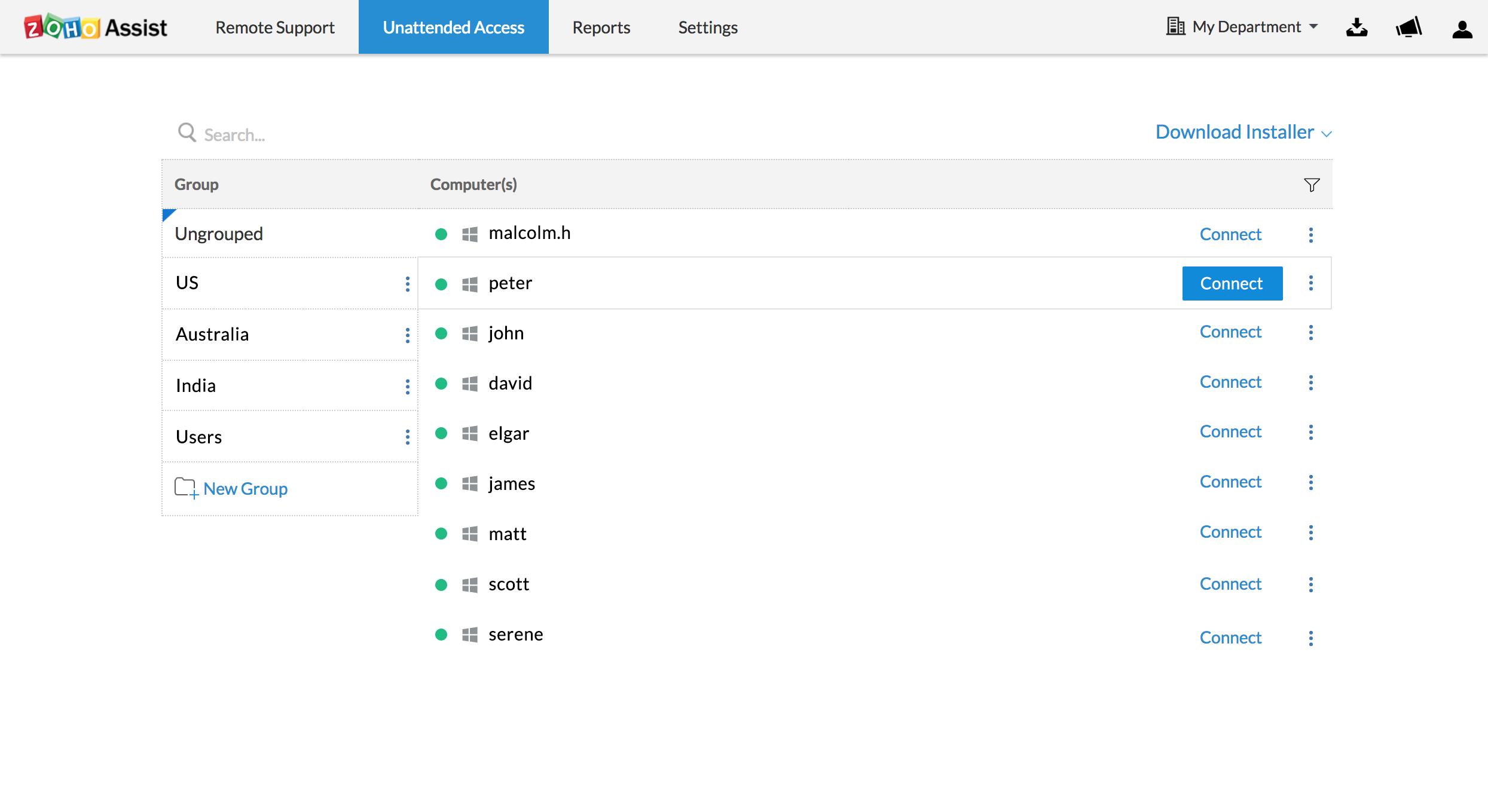The width and height of the screenshot is (1488, 812).
Task: Click the New Group folder icon
Action: [186, 488]
